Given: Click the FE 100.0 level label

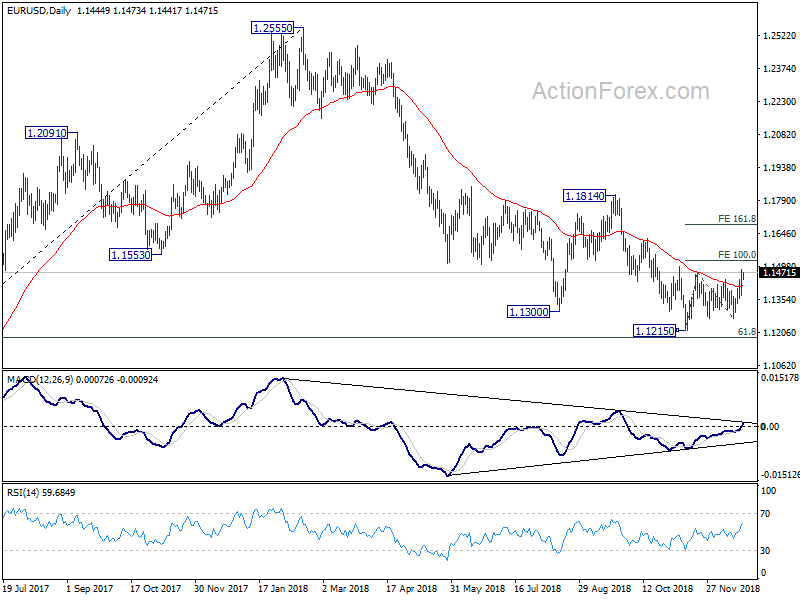Looking at the screenshot, I should click(x=737, y=255).
